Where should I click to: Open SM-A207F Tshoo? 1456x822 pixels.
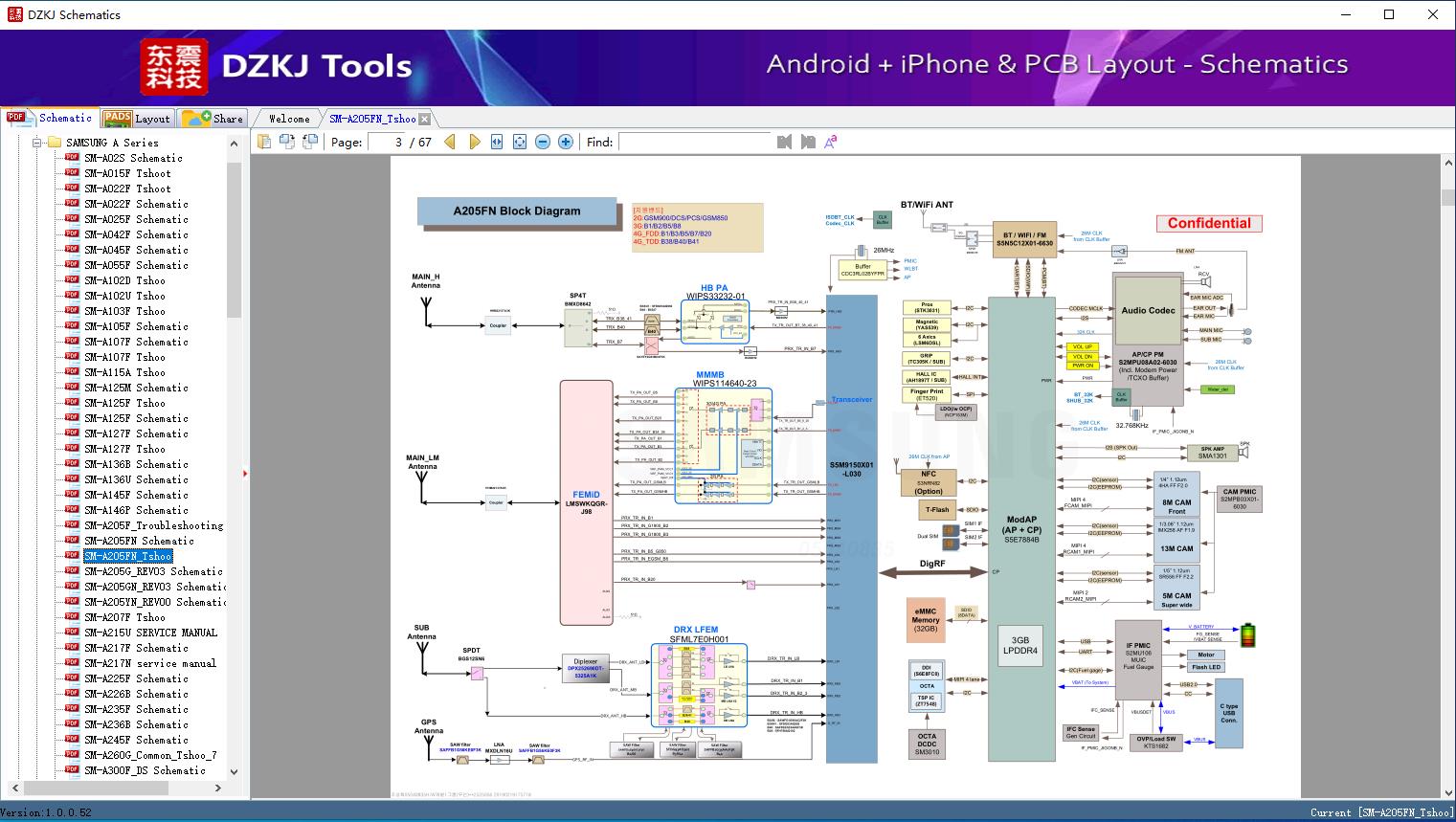[x=124, y=617]
